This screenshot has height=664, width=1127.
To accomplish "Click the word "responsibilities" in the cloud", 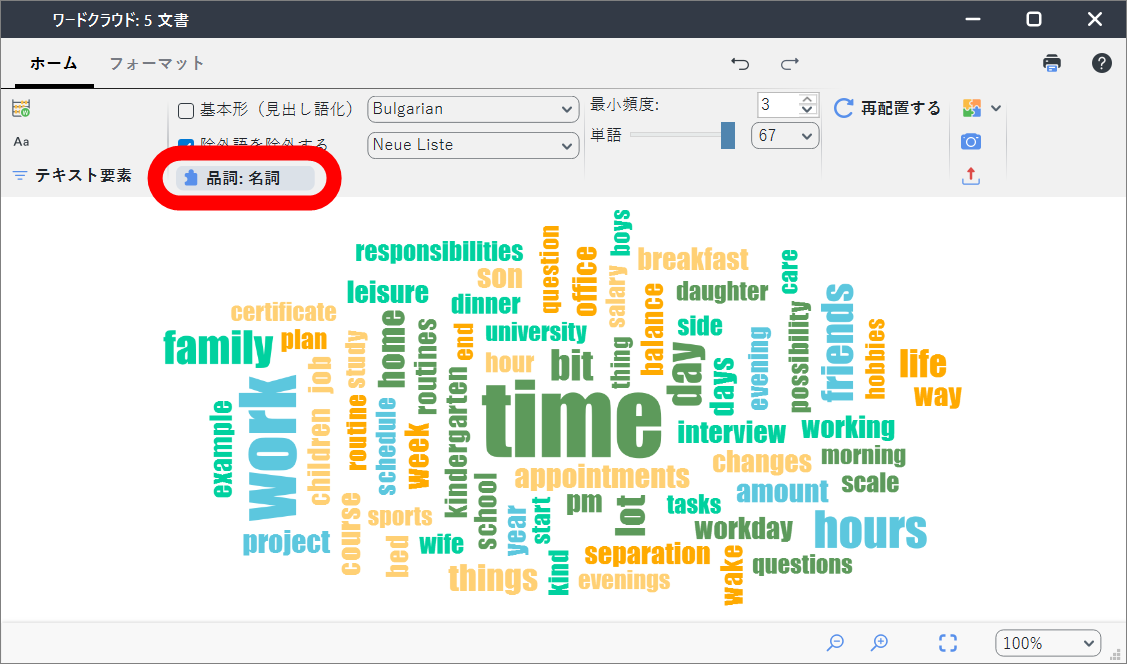I will [x=439, y=252].
